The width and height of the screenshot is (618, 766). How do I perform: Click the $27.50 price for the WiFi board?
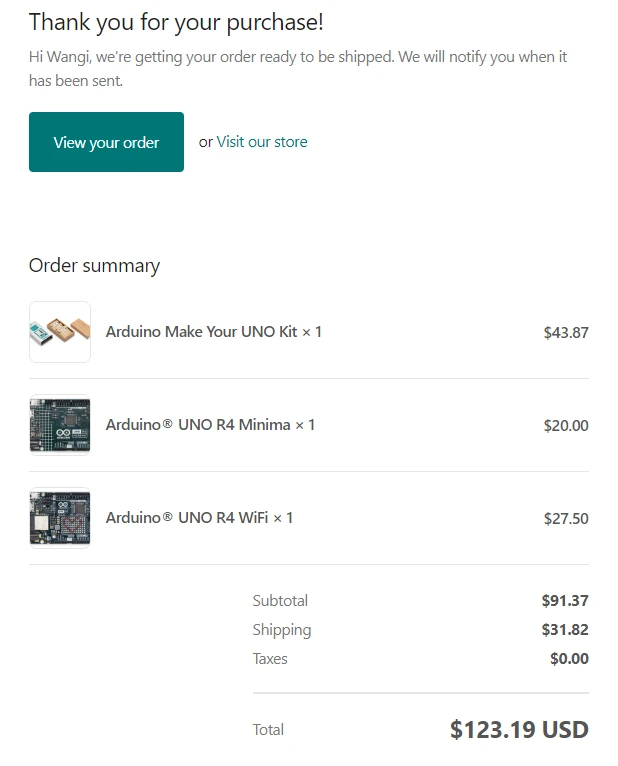[x=565, y=519]
